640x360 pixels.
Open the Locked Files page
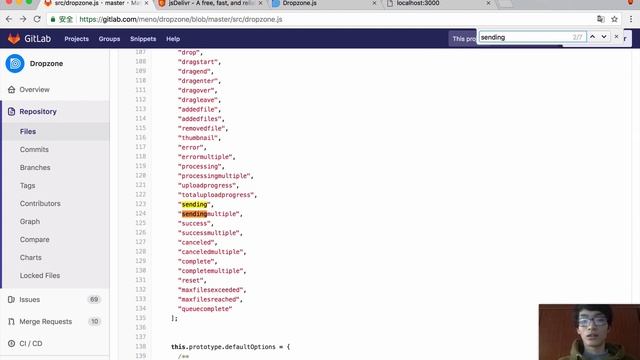click(x=40, y=276)
